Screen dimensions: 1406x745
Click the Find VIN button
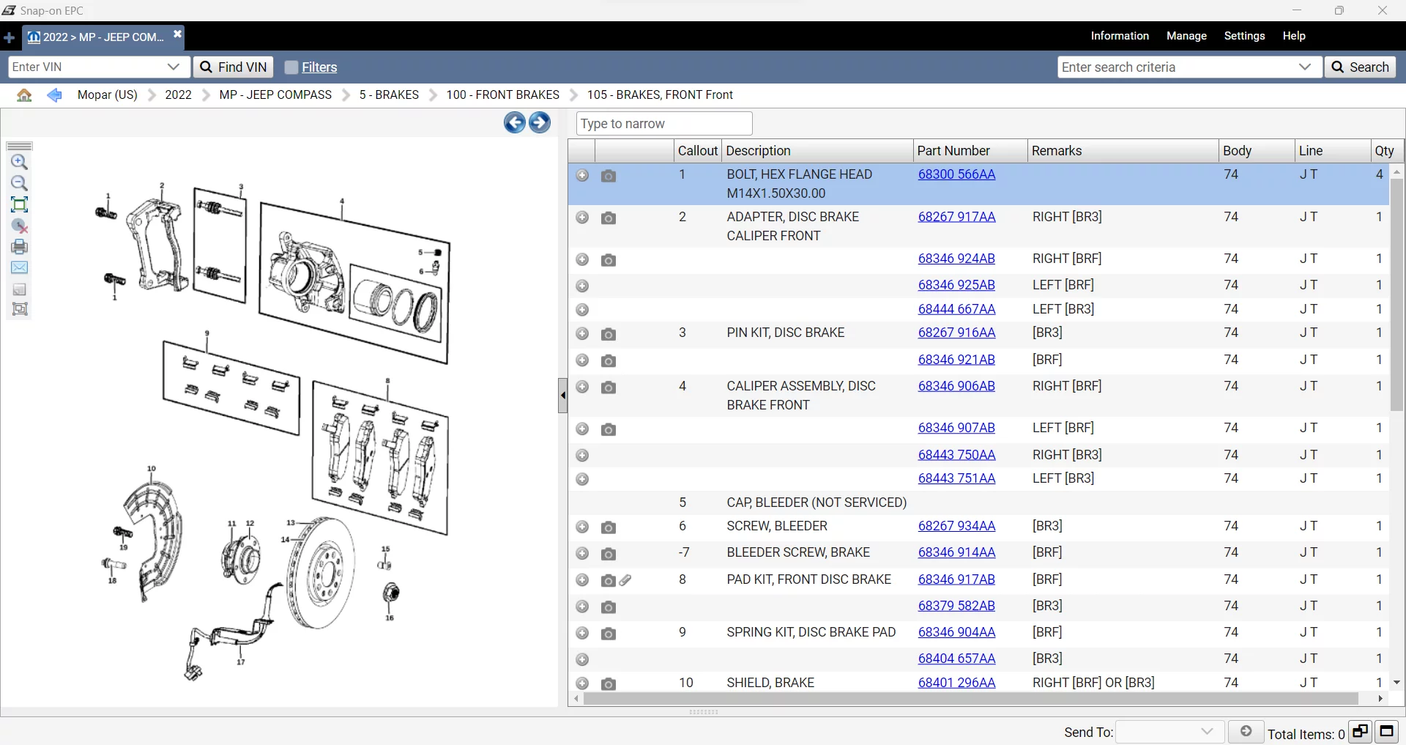pos(233,67)
